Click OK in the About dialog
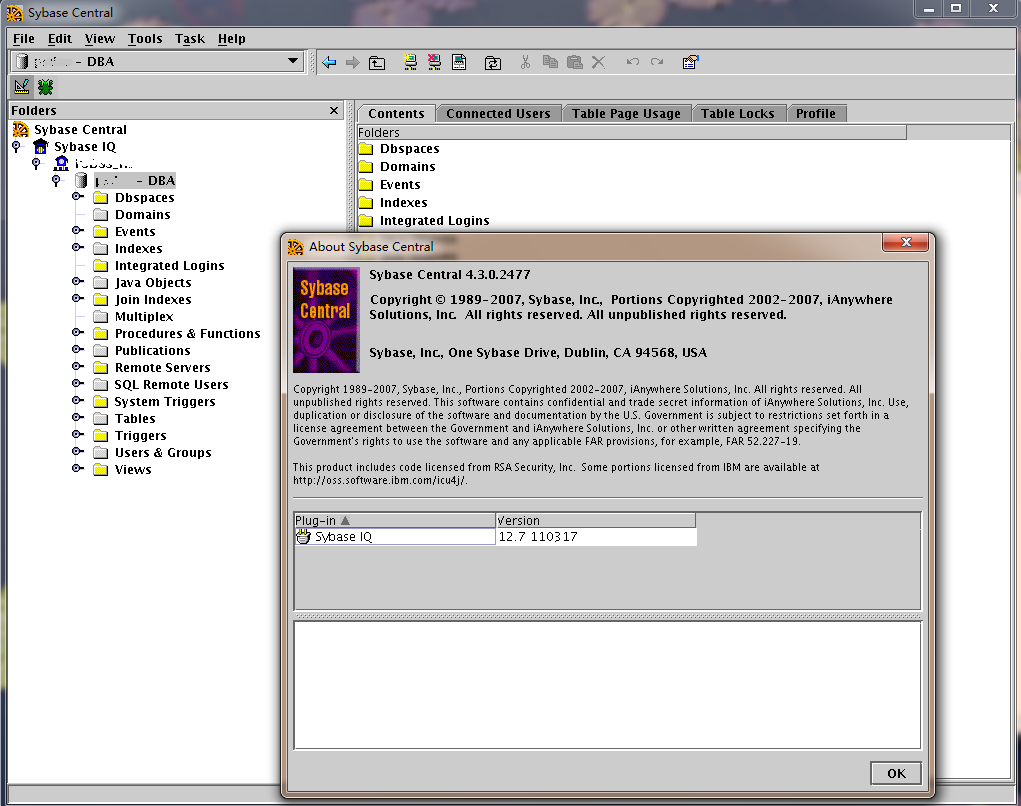The image size is (1021, 806). coord(896,773)
